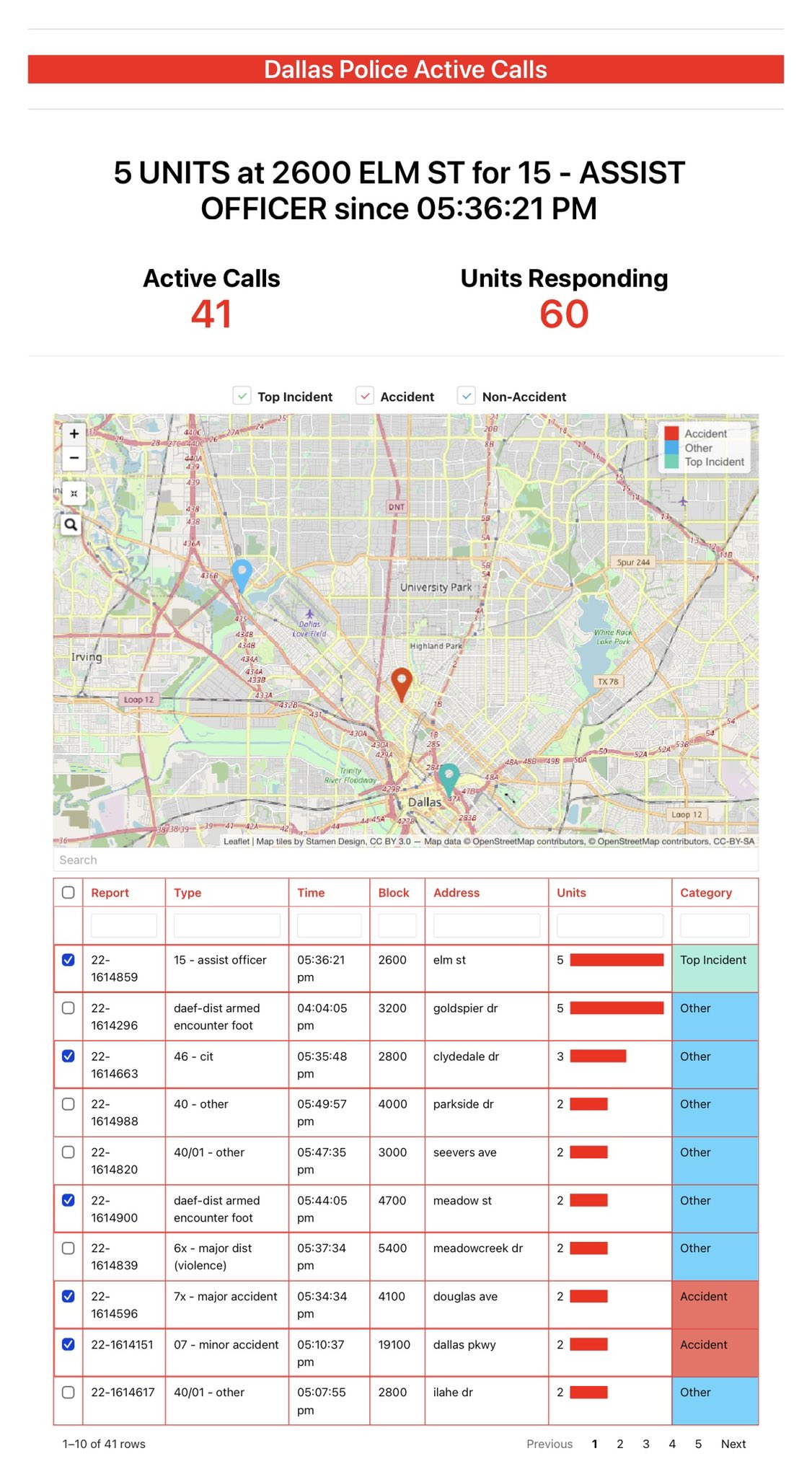Click the Dallas Police Active Calls banner
The width and height of the screenshot is (812, 1477).
[x=405, y=69]
